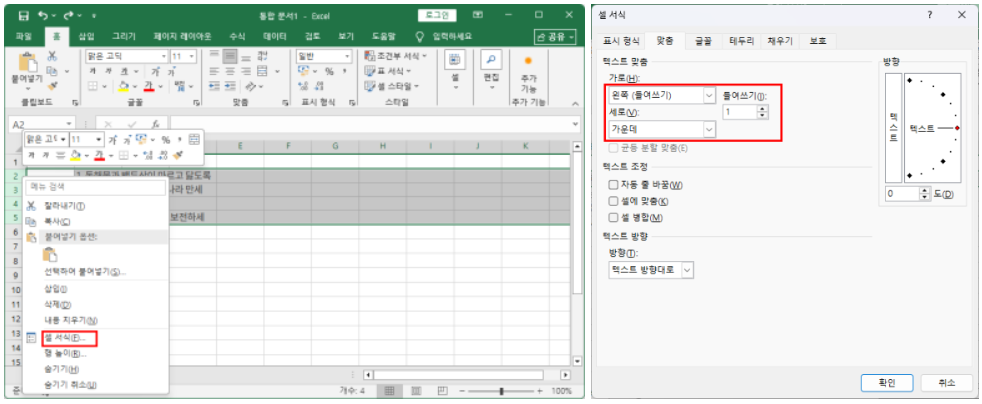The image size is (982, 404).
Task: Open the 텍스트 방향 dropdown
Action: [650, 270]
